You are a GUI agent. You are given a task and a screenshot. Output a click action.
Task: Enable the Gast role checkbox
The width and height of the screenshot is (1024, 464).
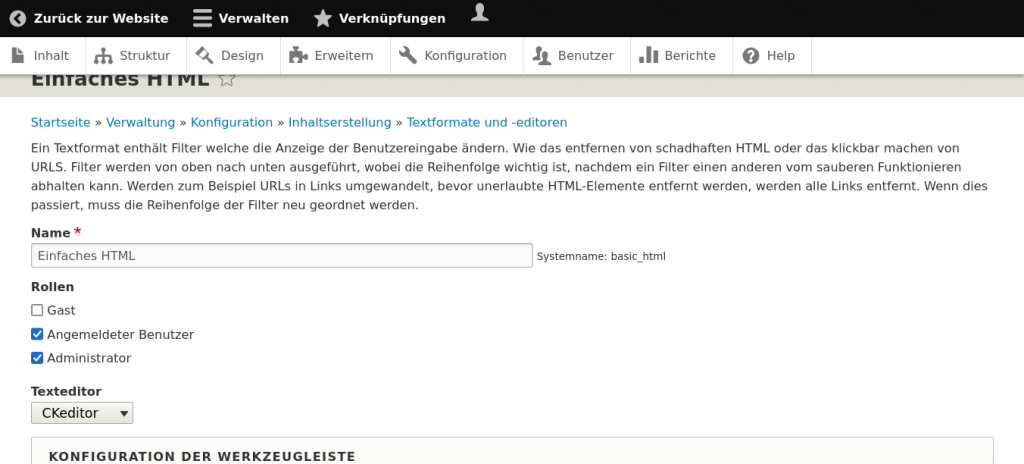point(37,310)
